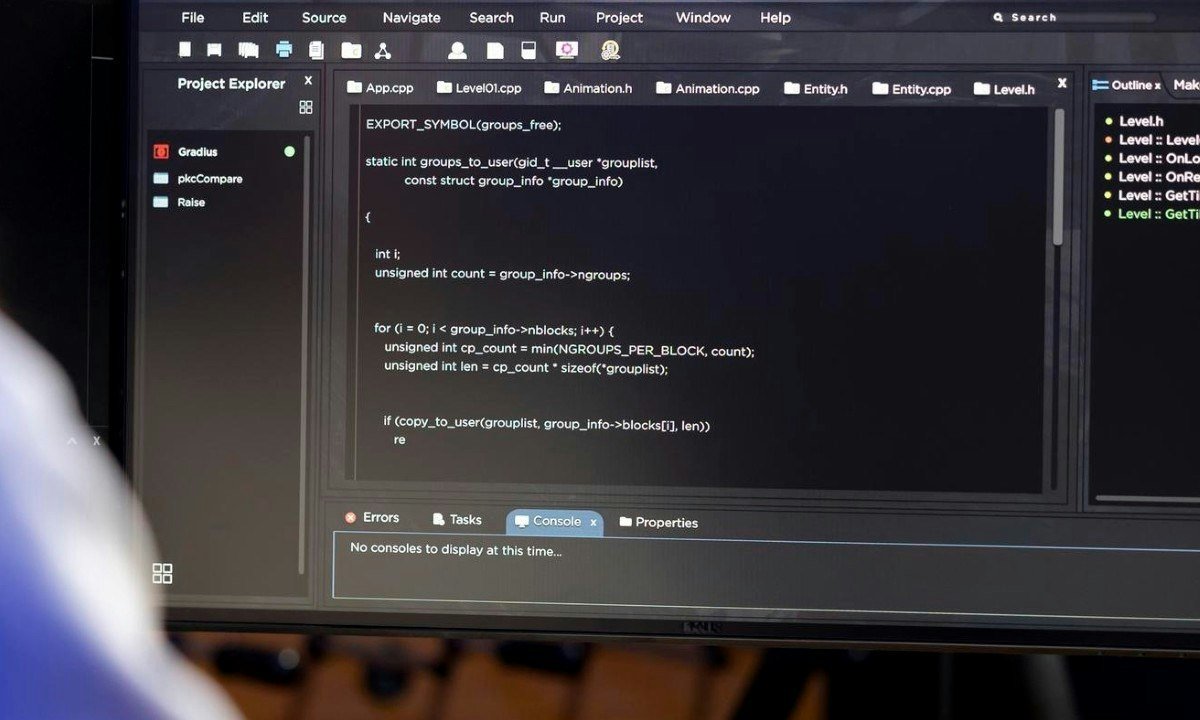
Task: Click the build settings gear toolbar icon
Action: click(567, 49)
